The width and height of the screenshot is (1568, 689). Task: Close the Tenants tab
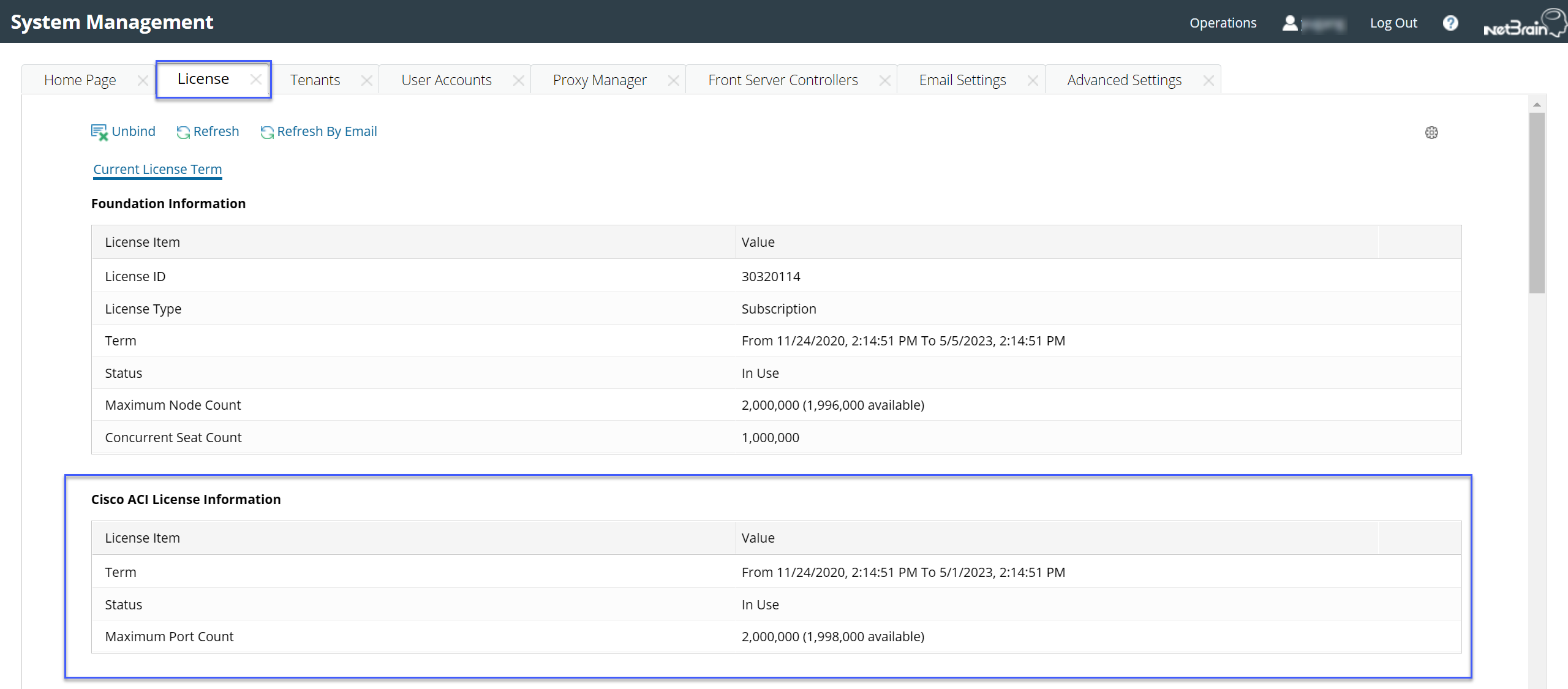tap(366, 80)
